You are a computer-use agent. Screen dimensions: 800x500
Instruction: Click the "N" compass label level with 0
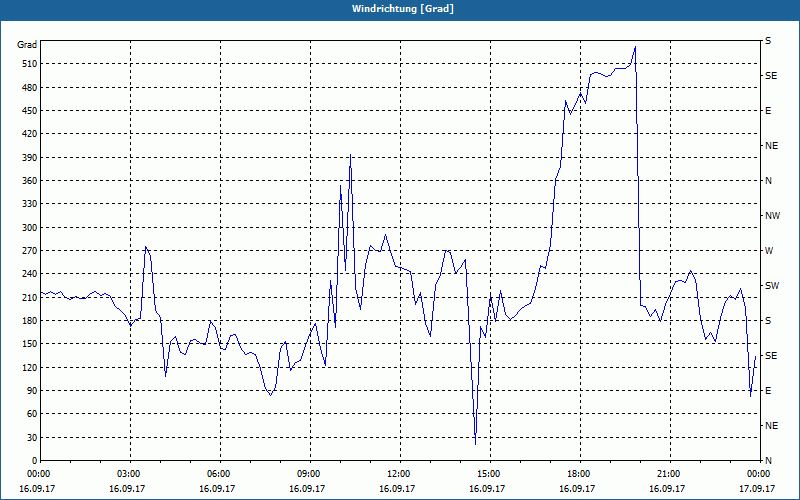click(769, 461)
